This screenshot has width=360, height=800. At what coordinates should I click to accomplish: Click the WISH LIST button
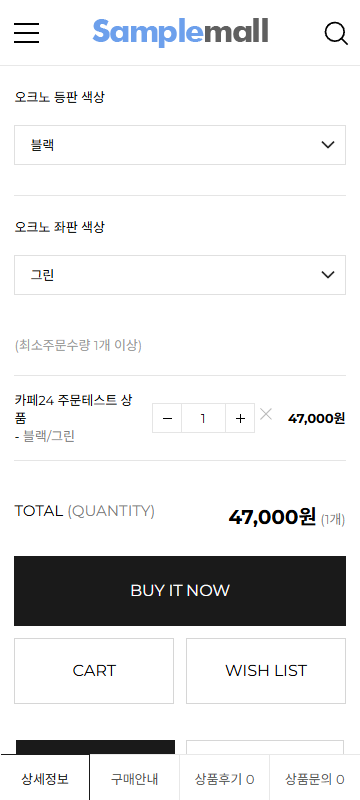pyautogui.click(x=266, y=670)
